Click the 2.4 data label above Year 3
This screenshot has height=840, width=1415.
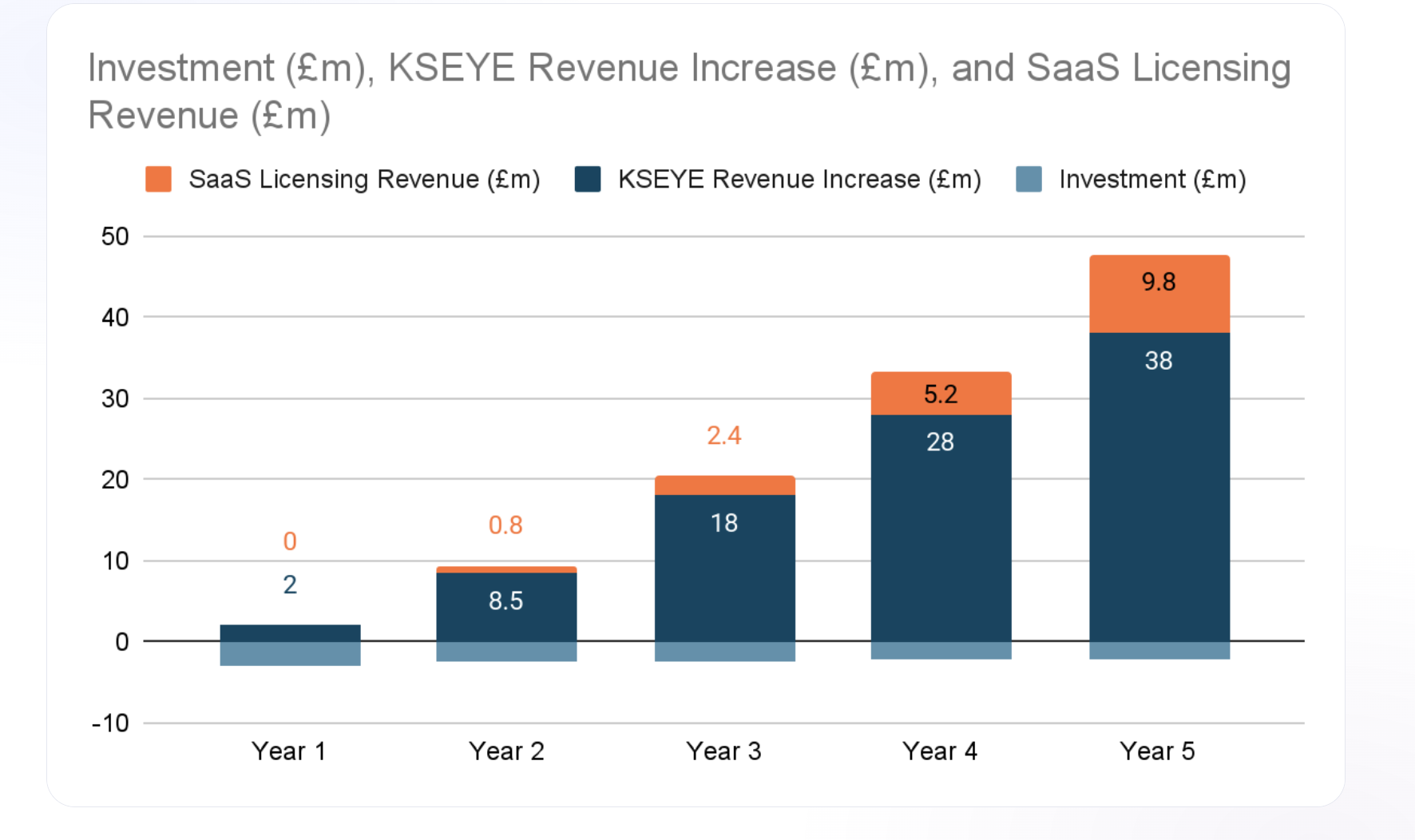click(x=724, y=436)
